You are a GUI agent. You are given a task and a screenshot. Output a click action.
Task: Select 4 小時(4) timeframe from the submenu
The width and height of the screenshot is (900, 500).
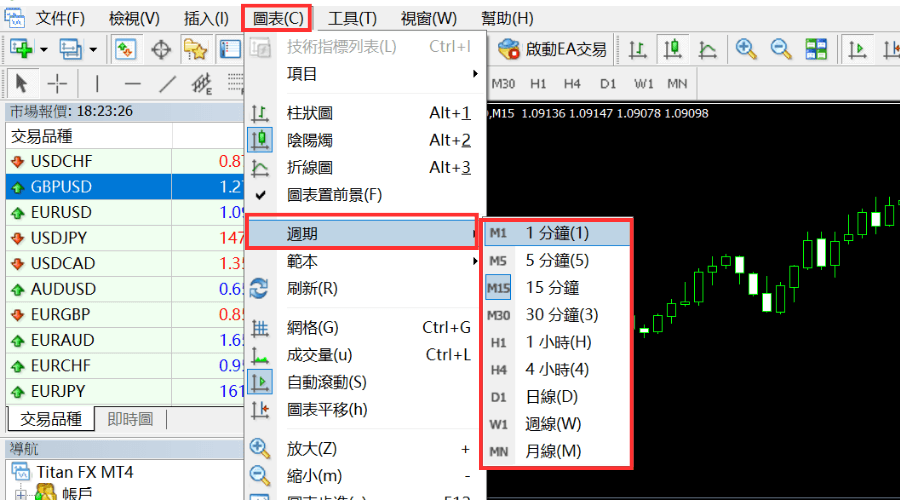pos(557,369)
